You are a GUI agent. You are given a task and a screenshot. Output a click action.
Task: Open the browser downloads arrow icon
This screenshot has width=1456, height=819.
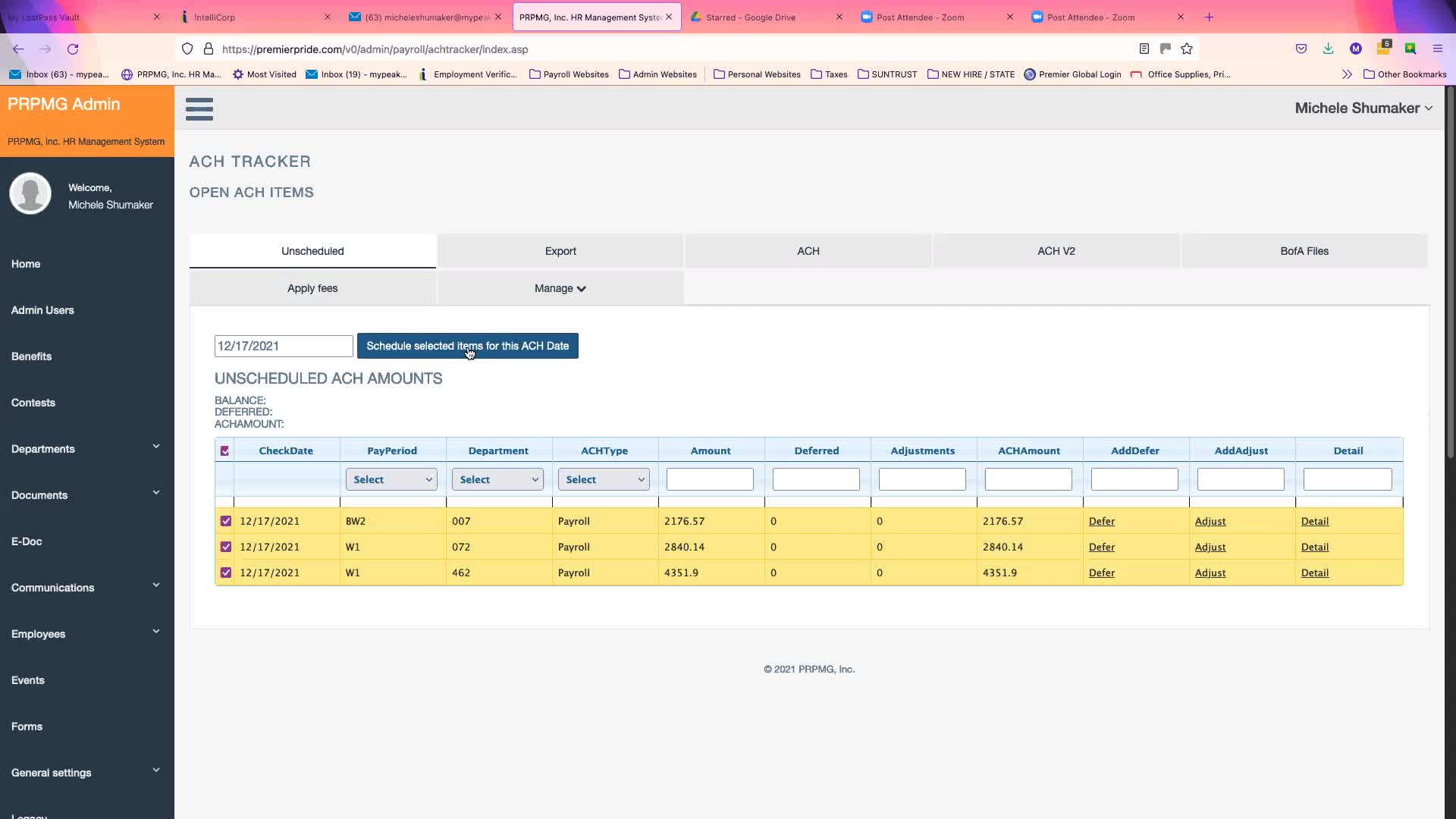click(x=1328, y=49)
